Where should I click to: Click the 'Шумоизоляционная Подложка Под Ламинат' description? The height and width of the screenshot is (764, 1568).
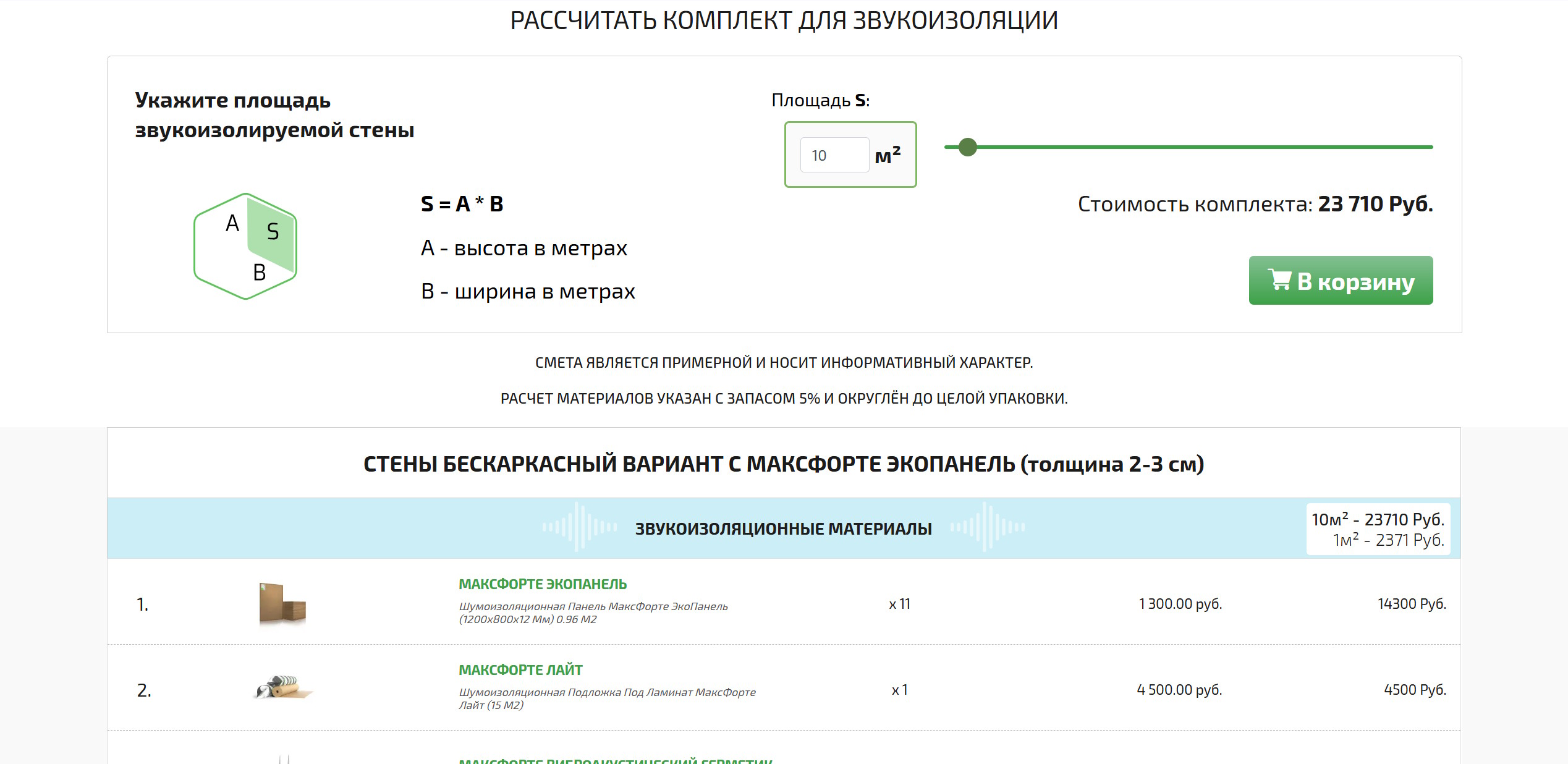(x=607, y=698)
